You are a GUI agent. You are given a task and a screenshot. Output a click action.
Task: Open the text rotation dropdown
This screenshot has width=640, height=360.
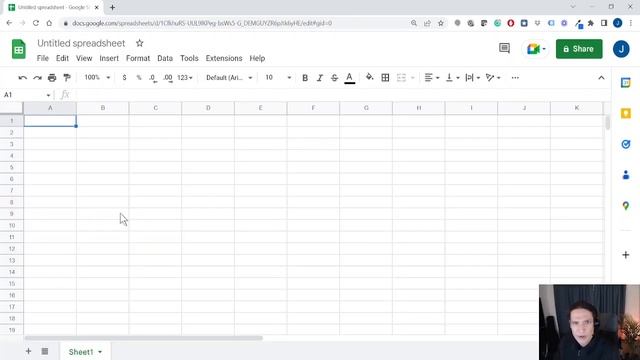coord(493,78)
